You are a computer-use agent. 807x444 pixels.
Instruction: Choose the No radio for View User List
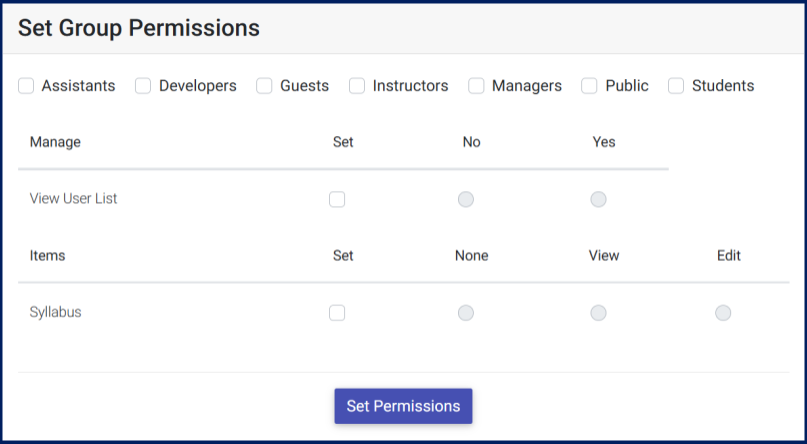pos(466,199)
